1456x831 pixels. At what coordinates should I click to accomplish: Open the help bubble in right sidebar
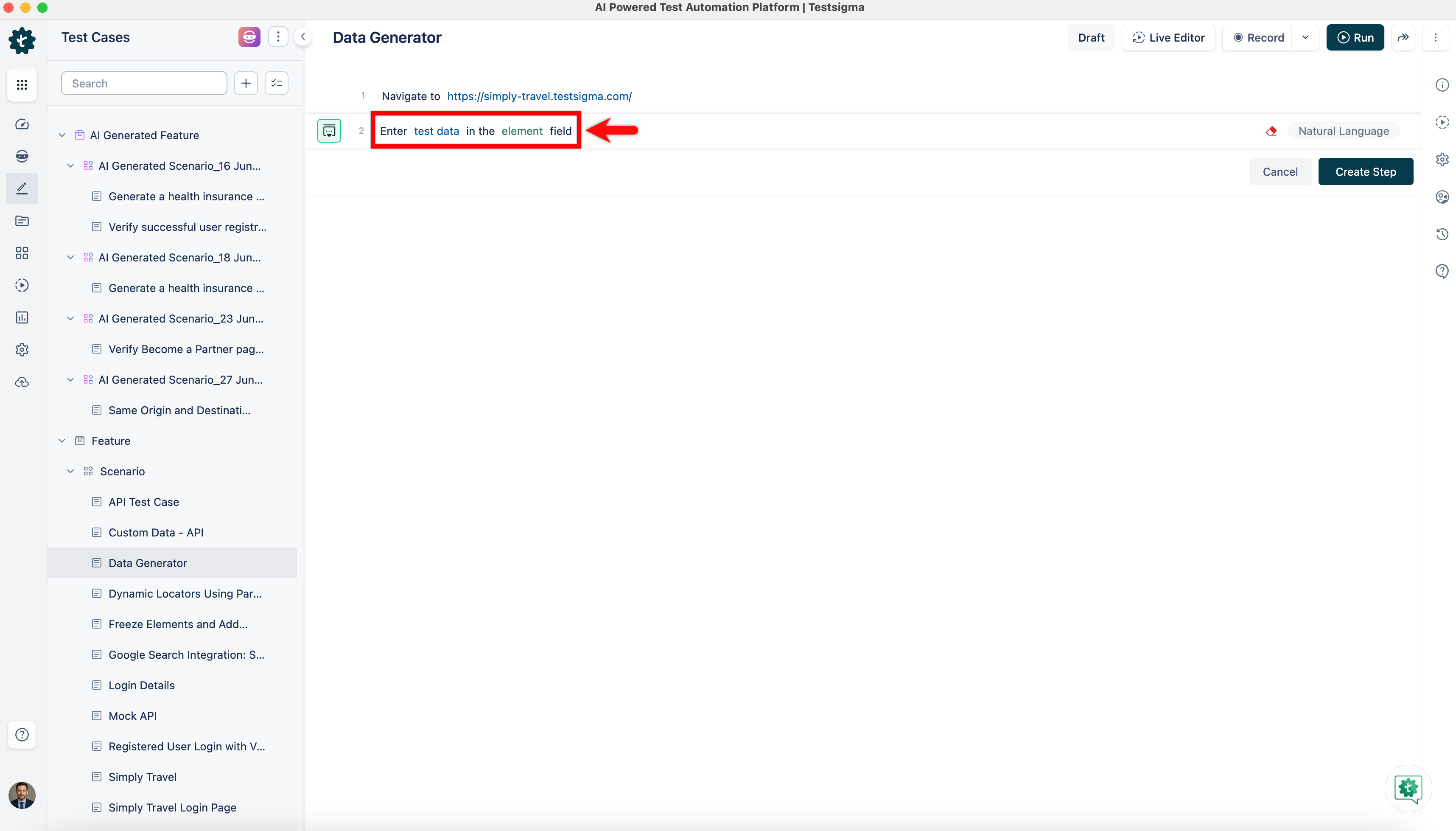(x=1442, y=271)
